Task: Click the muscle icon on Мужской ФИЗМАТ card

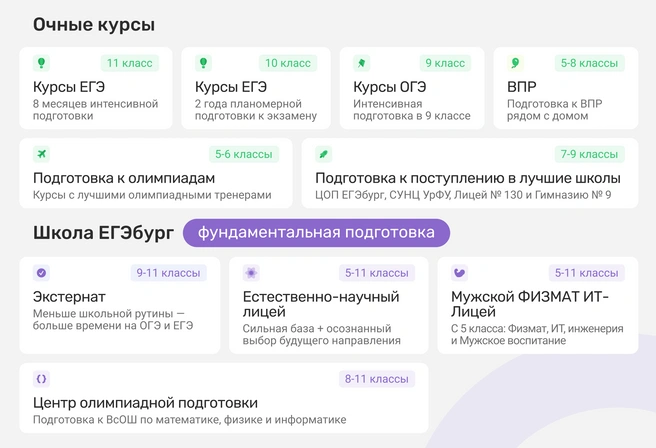Action: point(459,273)
